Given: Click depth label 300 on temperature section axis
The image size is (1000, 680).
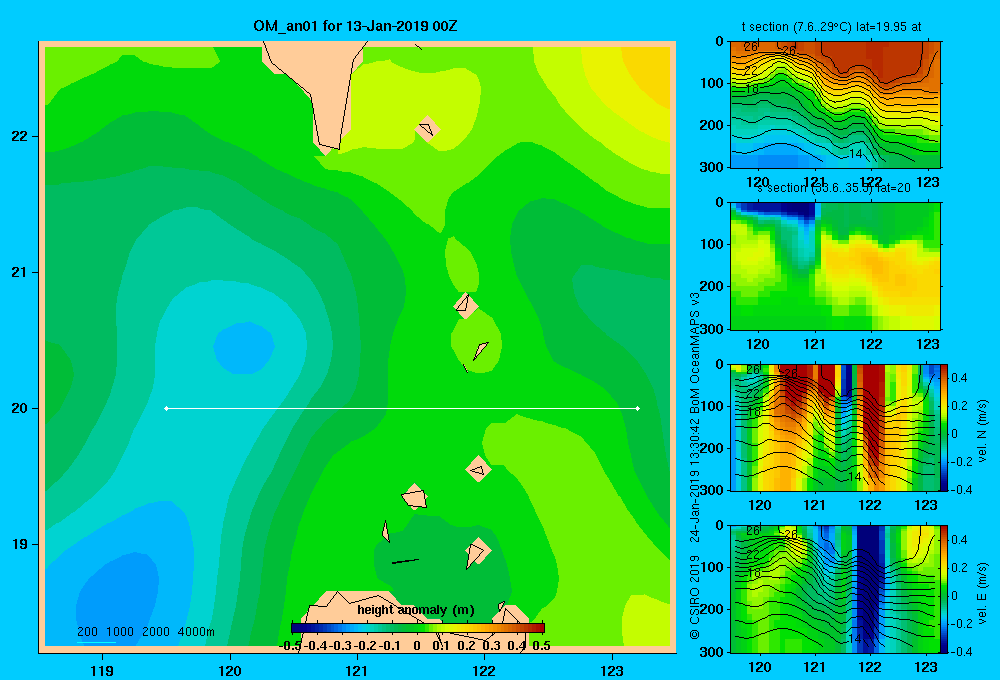Looking at the screenshot, I should (713, 167).
